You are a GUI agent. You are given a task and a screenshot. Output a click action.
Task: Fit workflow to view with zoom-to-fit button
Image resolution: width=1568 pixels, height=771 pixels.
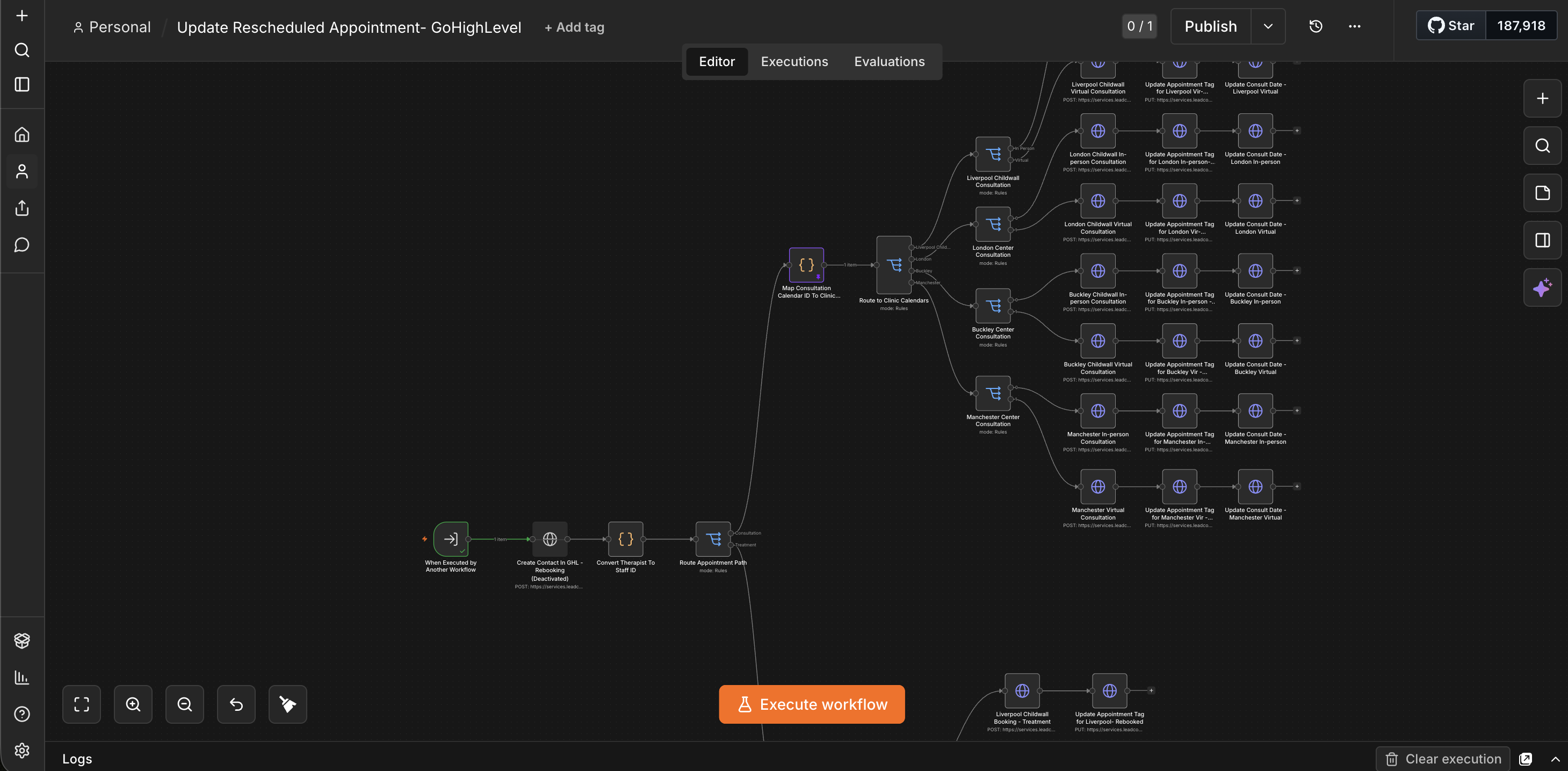pos(82,704)
